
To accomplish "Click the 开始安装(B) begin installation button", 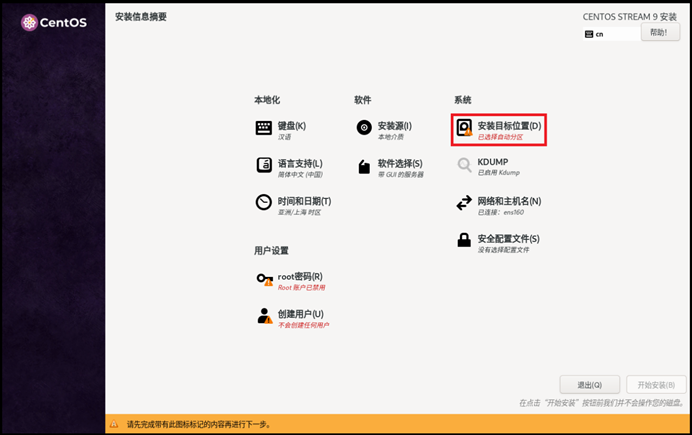I will click(656, 385).
